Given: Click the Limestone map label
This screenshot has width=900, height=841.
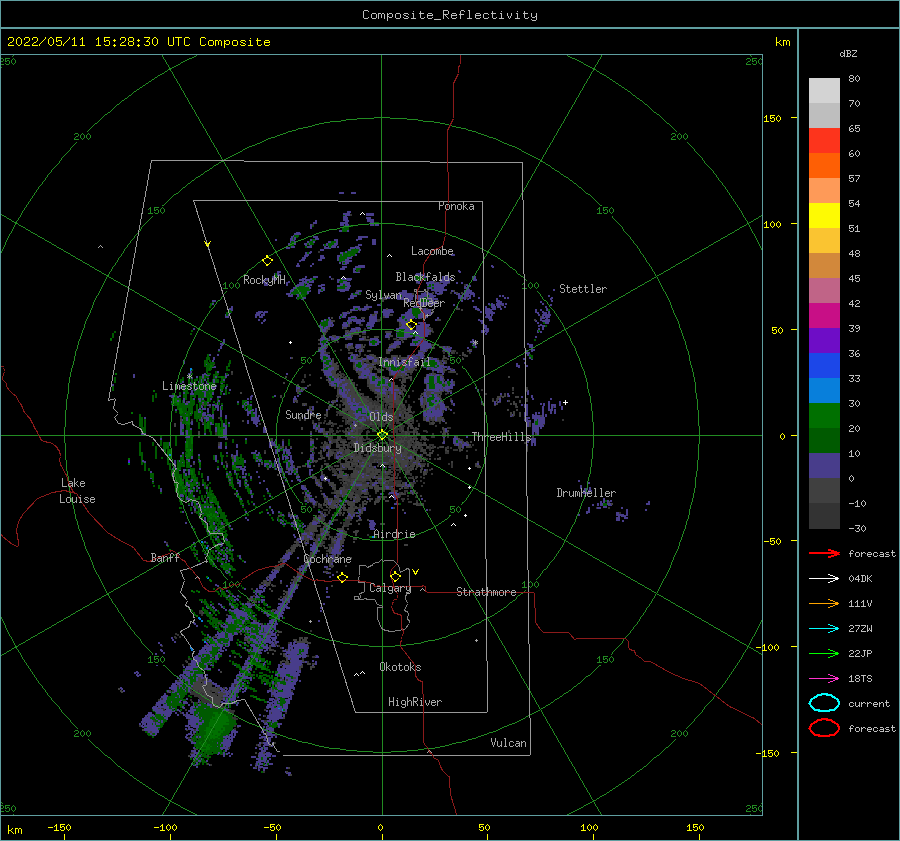Looking at the screenshot, I should click(189, 386).
